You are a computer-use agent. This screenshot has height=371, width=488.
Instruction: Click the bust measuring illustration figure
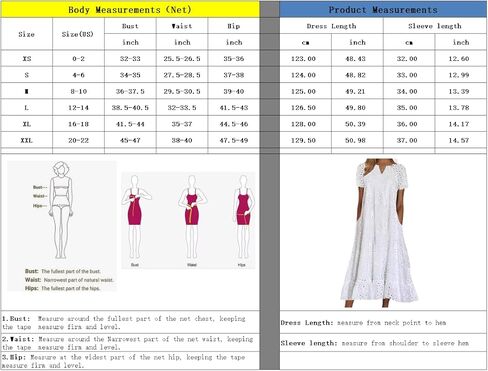point(135,217)
